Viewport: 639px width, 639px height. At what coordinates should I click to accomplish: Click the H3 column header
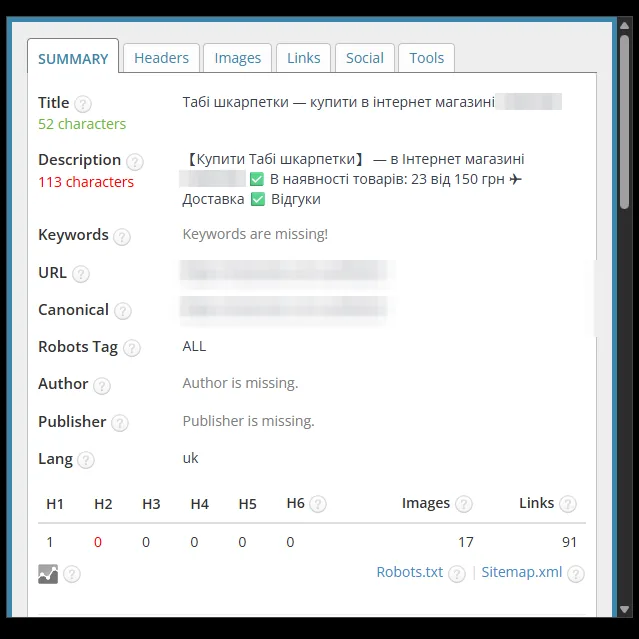pyautogui.click(x=151, y=504)
